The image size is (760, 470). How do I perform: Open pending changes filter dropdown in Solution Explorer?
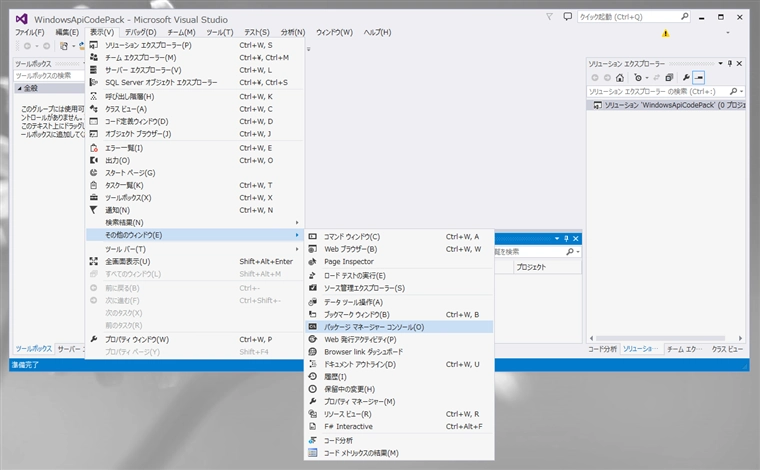tap(647, 78)
